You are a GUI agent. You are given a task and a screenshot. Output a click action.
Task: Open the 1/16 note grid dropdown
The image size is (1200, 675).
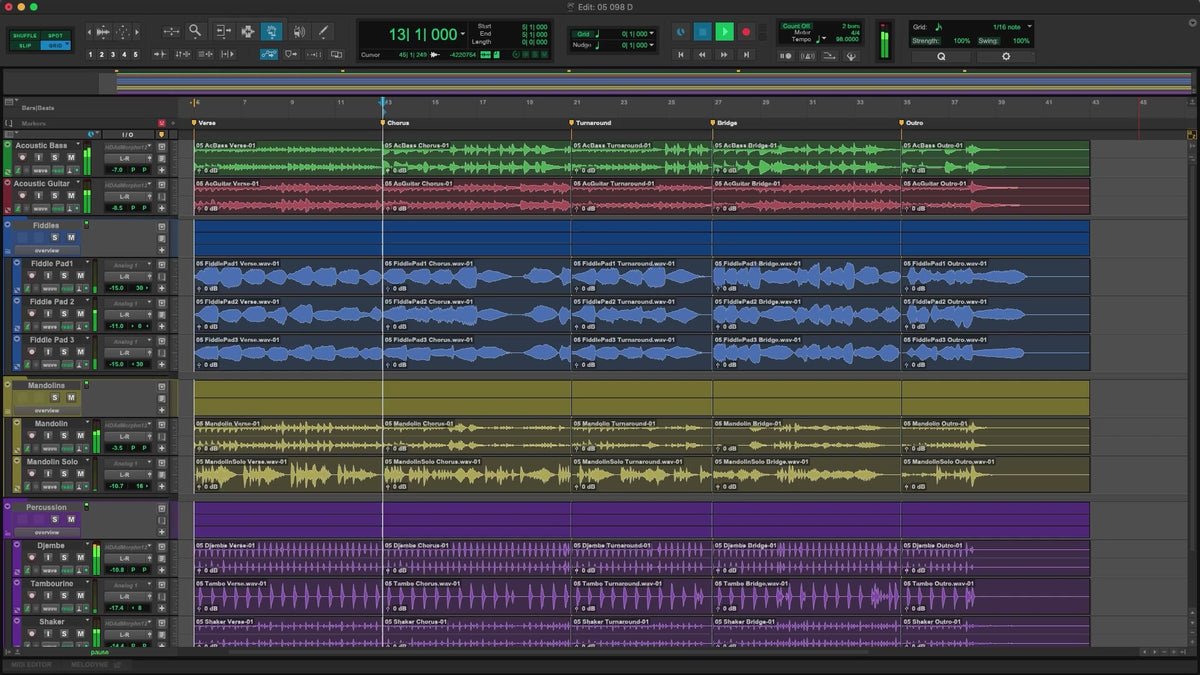tap(1029, 27)
